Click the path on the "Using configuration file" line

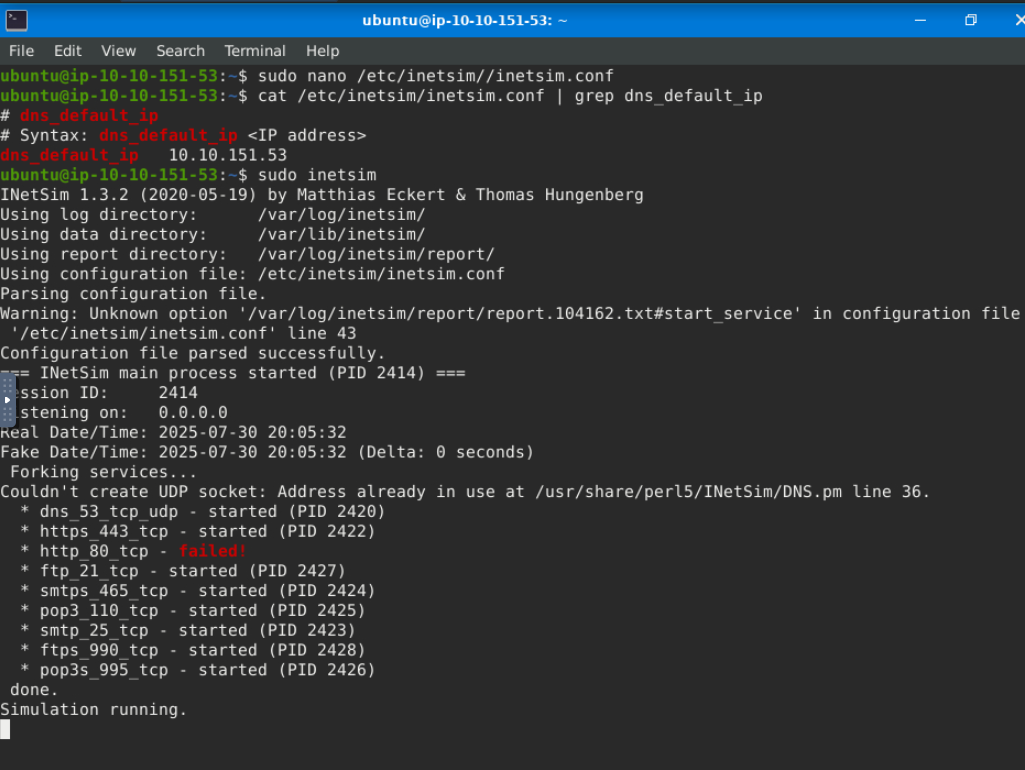point(382,274)
